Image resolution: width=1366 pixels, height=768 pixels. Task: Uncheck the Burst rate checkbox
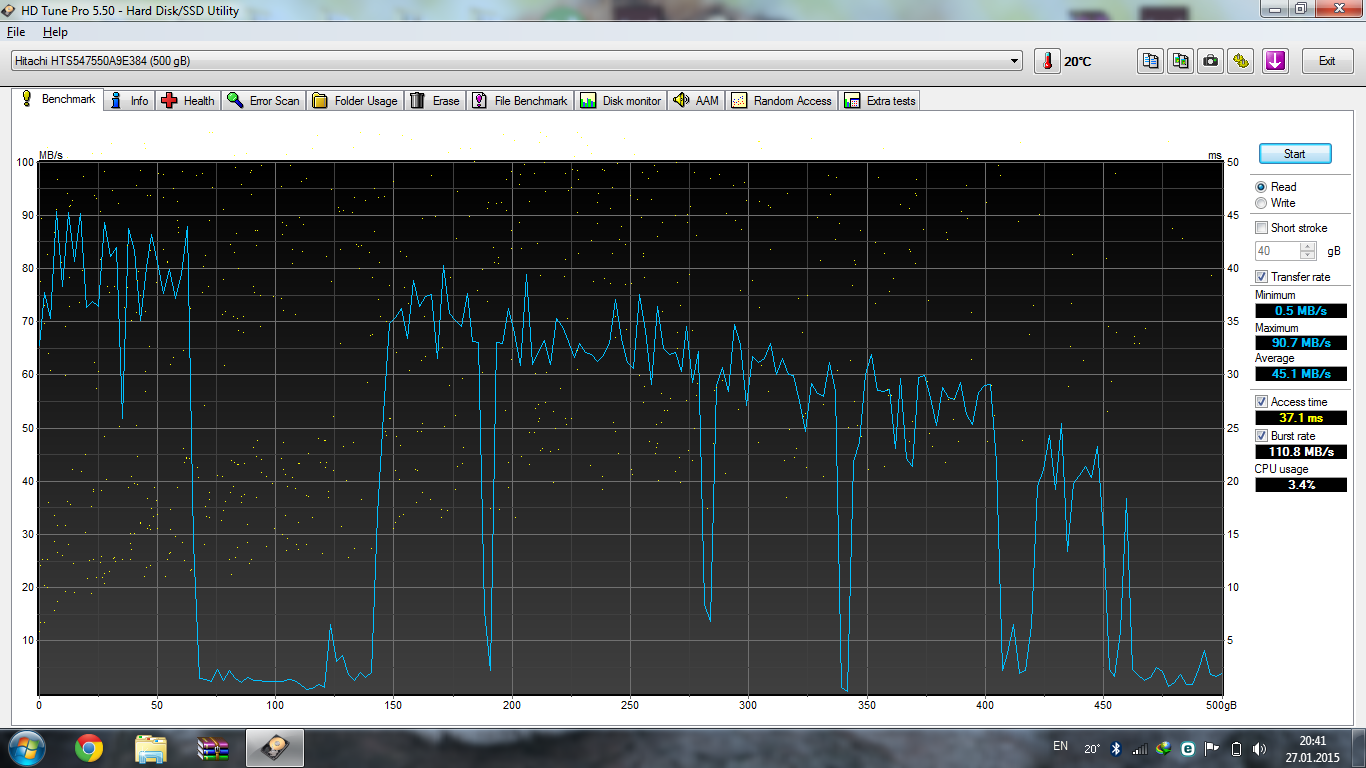1262,436
